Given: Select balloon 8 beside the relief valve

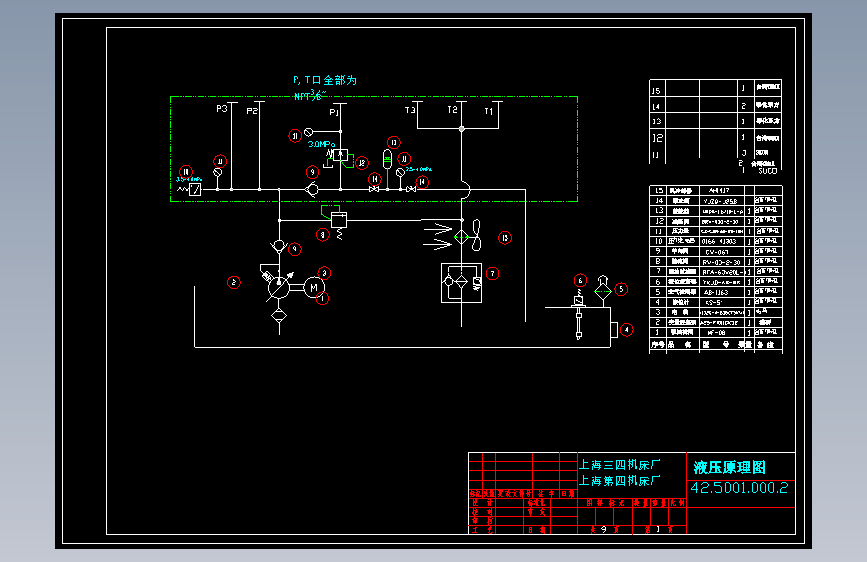Looking at the screenshot, I should (323, 235).
